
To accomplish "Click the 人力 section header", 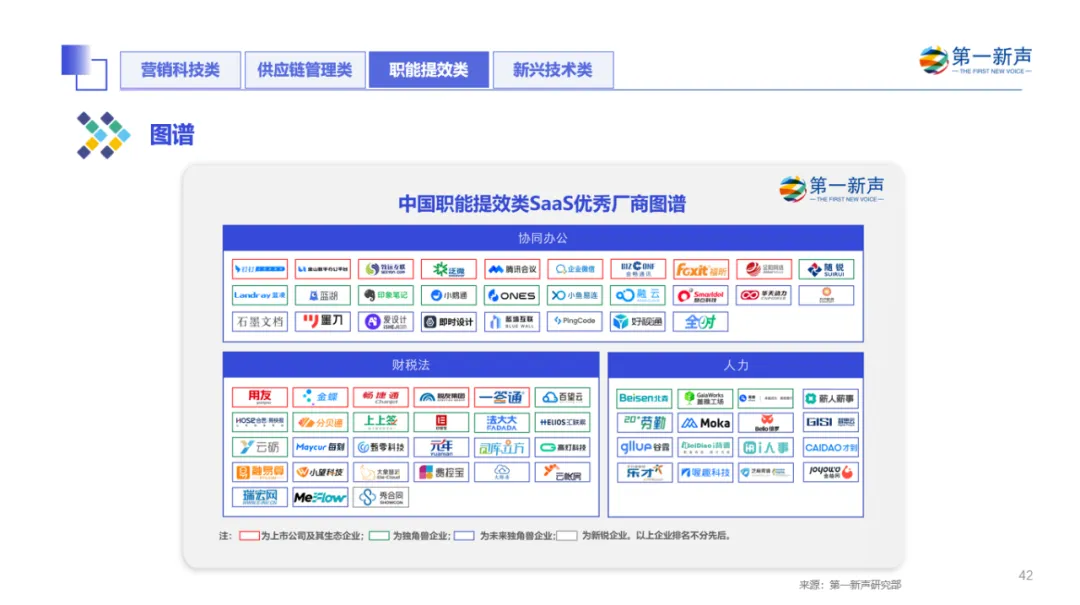I will coord(736,365).
